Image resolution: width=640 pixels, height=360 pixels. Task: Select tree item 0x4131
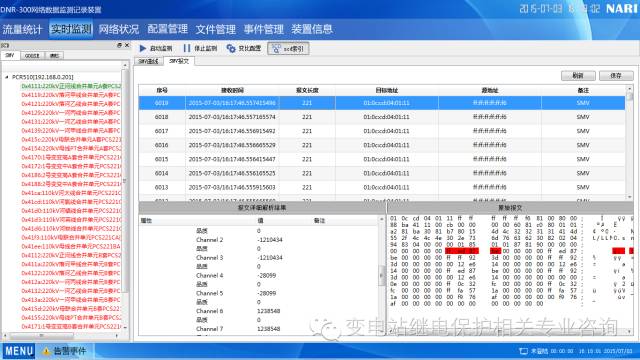[x=71, y=122]
